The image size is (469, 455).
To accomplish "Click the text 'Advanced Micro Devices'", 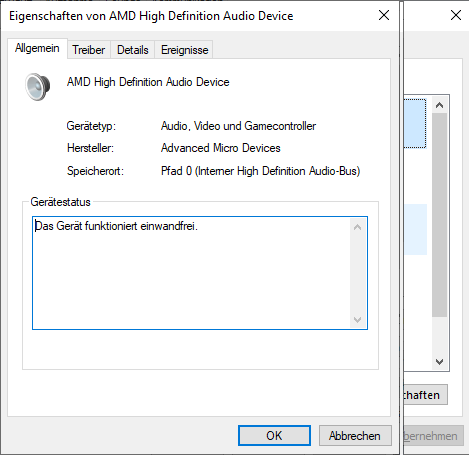I will (221, 148).
